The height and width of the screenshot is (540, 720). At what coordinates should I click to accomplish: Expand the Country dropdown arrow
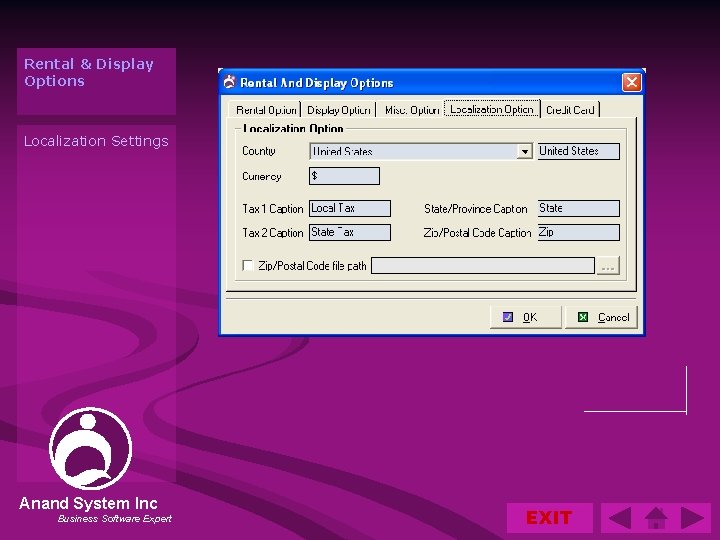coord(524,151)
